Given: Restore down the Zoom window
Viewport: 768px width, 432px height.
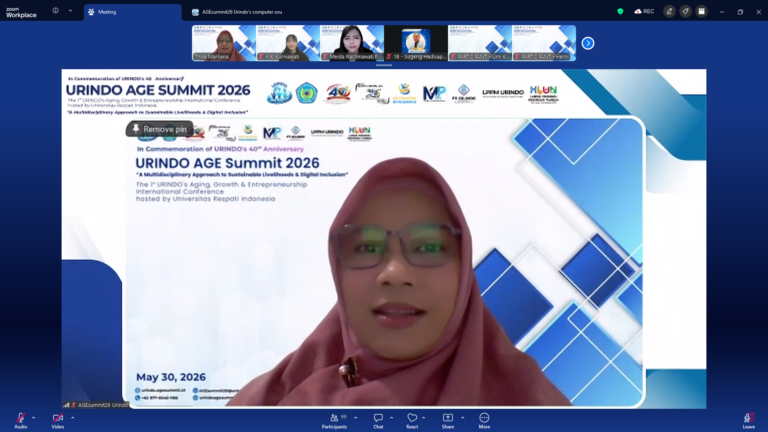Looking at the screenshot, I should [x=740, y=12].
